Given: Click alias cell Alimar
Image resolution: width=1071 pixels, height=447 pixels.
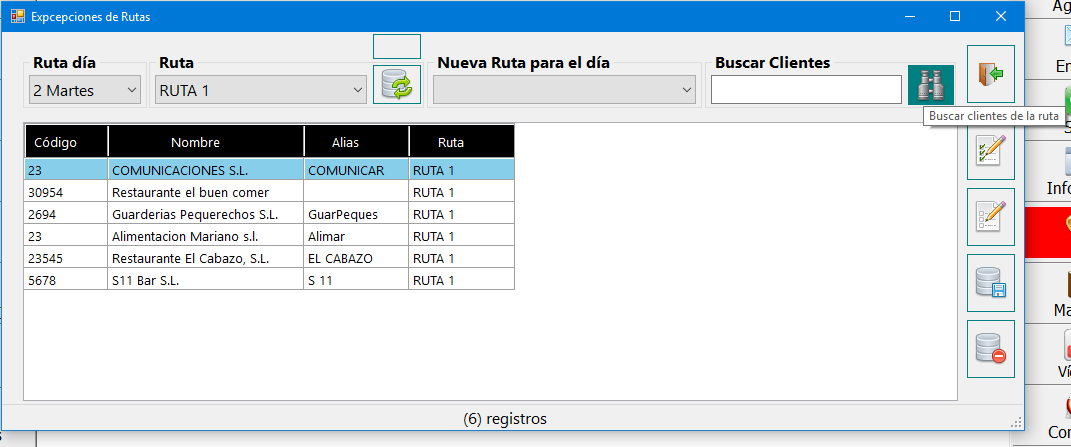Looking at the screenshot, I should click(x=356, y=236).
